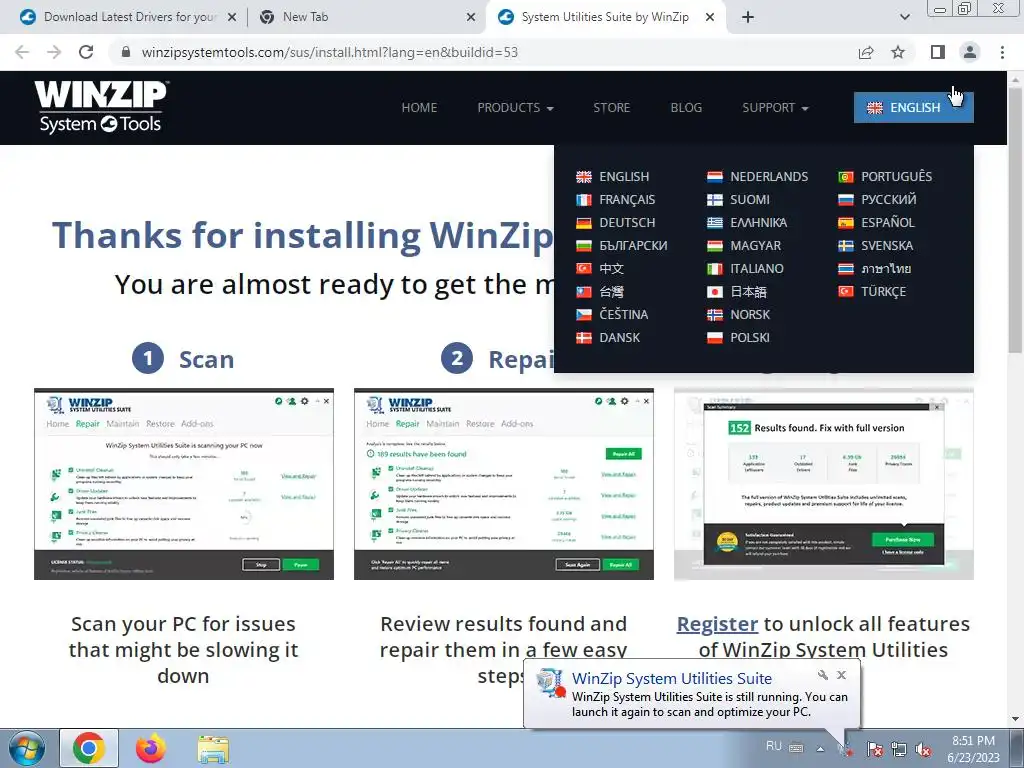Open the Scan step screenshot thumbnail
1024x768 pixels.
coord(184,484)
